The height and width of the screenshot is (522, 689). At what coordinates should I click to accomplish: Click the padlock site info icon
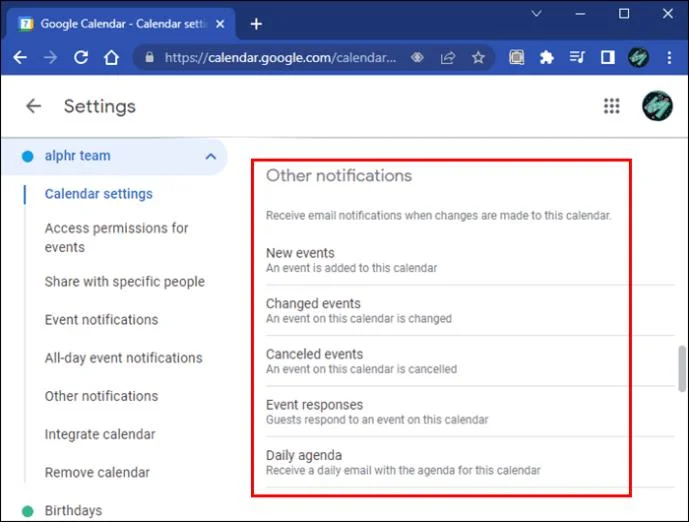point(149,57)
